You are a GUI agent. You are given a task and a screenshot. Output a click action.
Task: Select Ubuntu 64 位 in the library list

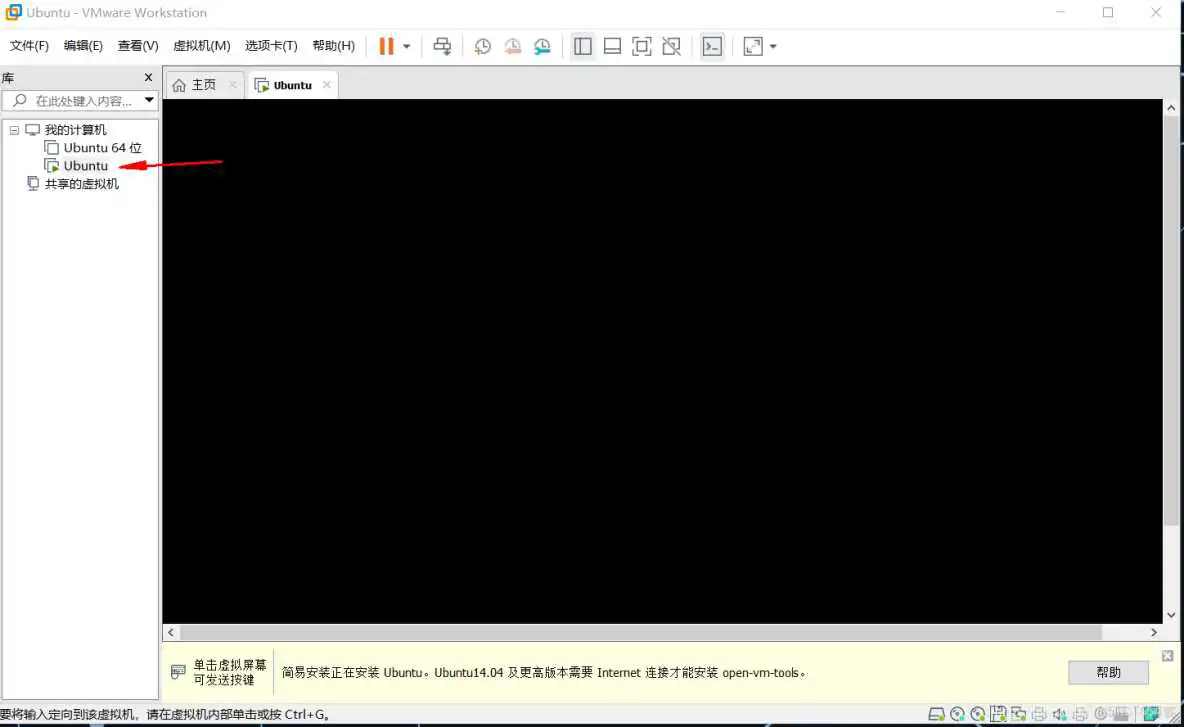coord(100,147)
